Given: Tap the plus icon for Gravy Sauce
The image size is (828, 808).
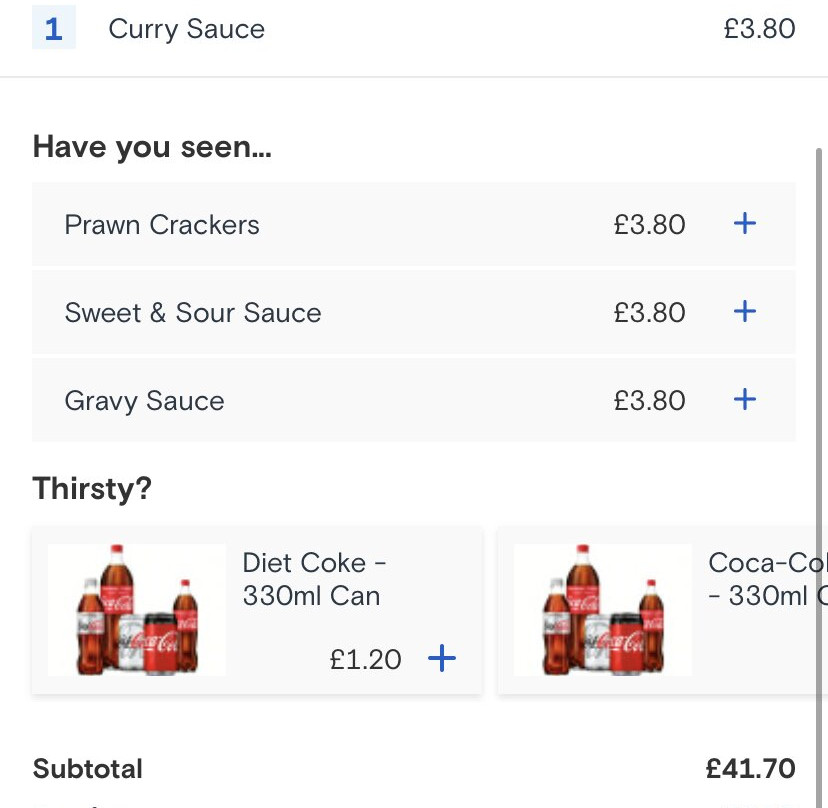Looking at the screenshot, I should tap(744, 400).
